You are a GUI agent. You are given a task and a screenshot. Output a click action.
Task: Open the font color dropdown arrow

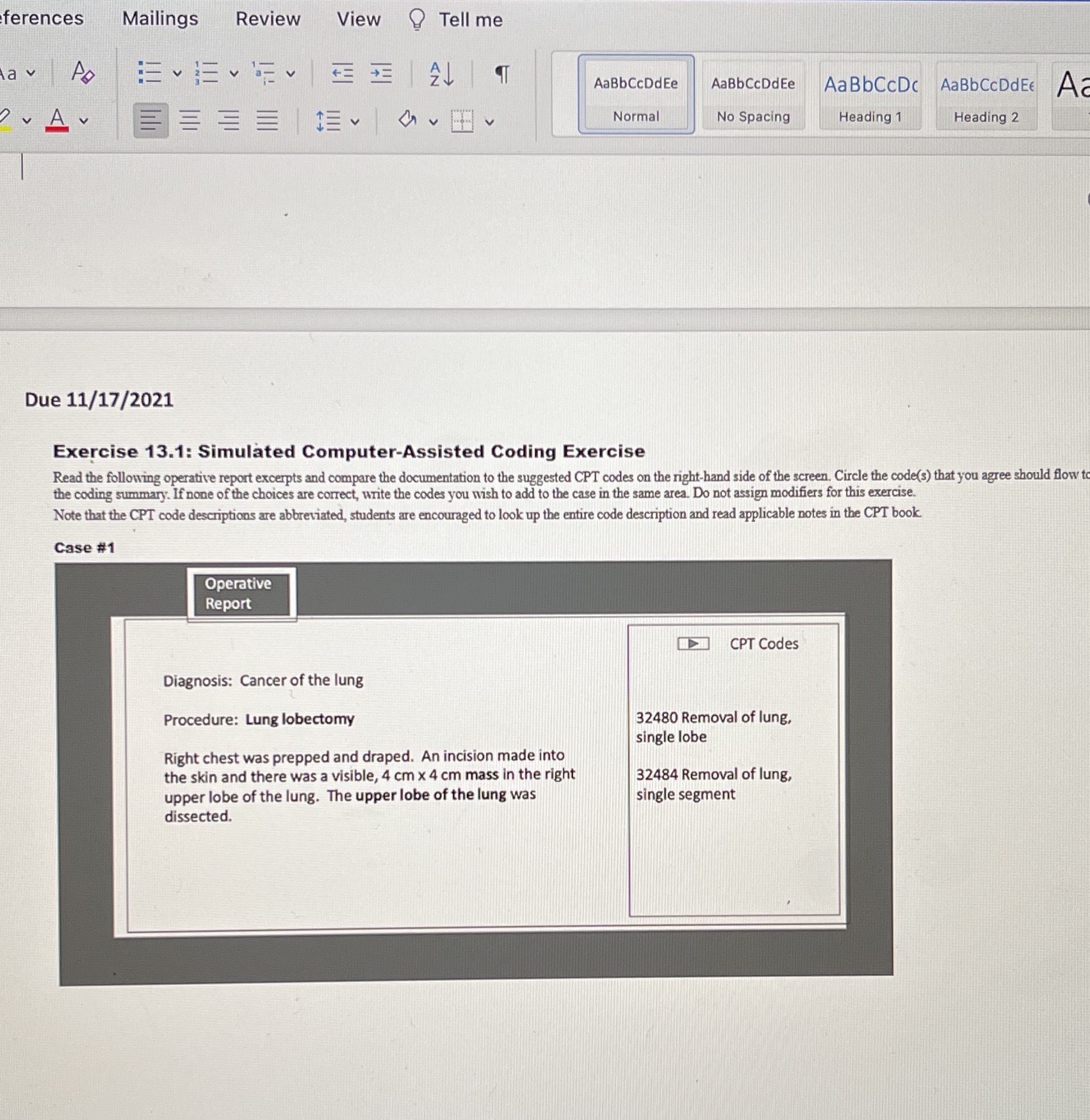83,120
